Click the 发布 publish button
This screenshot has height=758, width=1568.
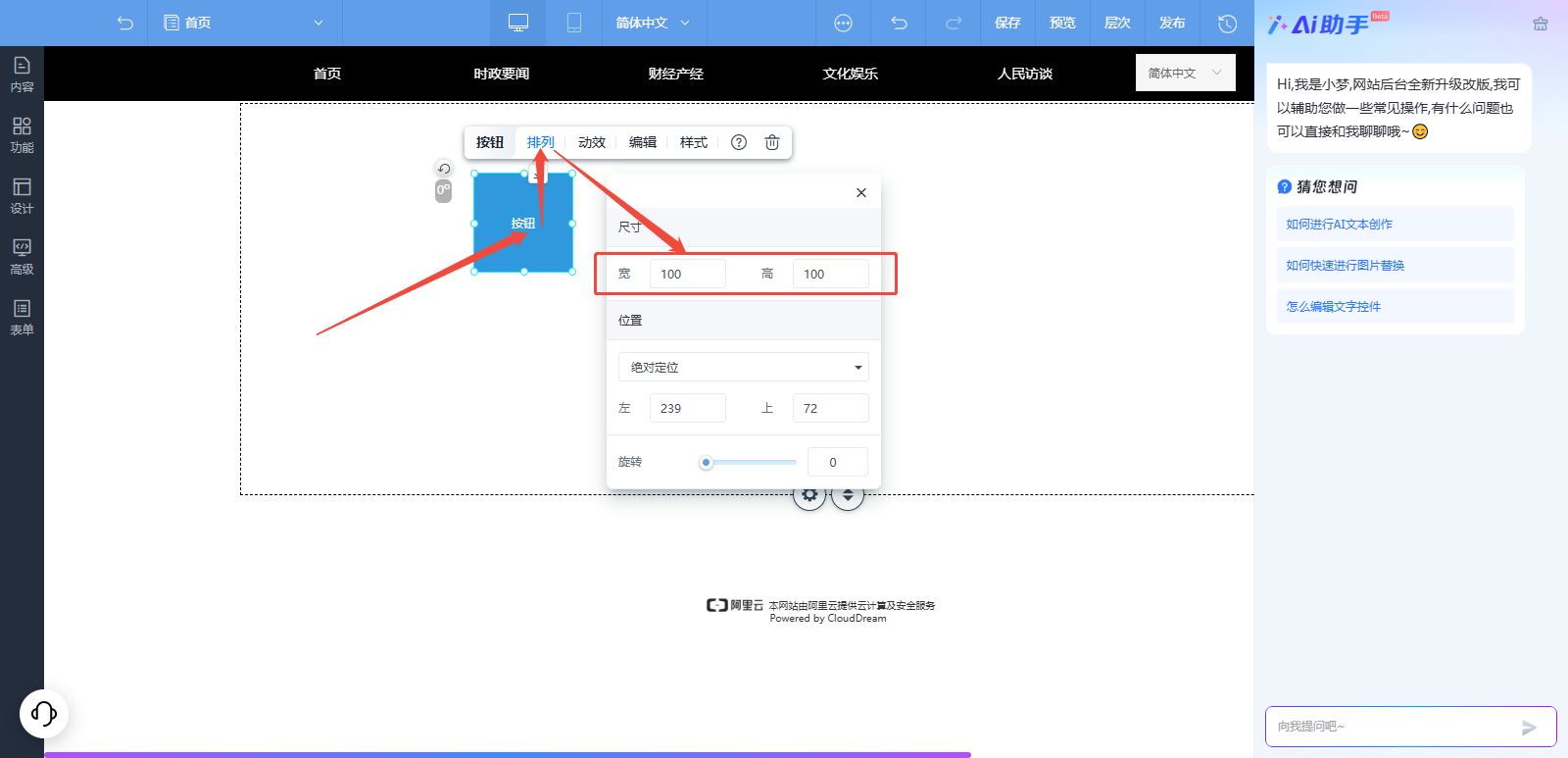(x=1172, y=23)
